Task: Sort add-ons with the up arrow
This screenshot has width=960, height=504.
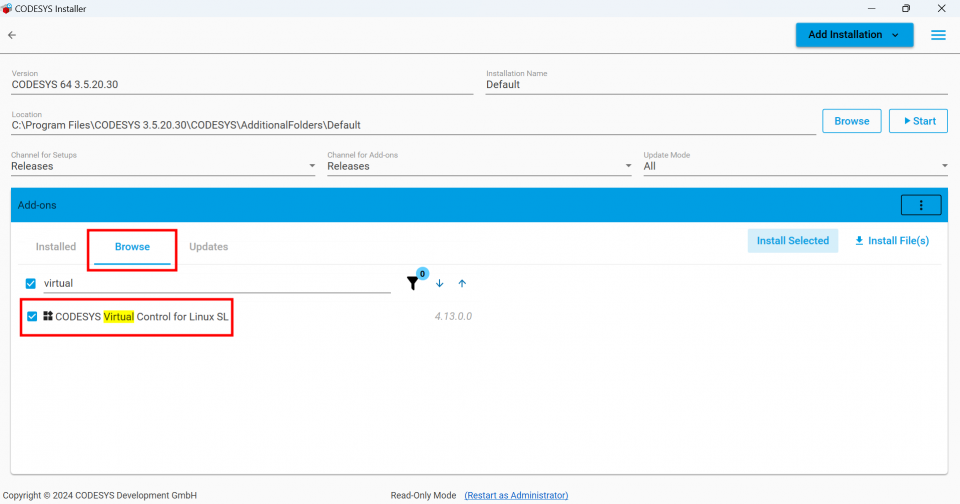Action: tap(462, 284)
